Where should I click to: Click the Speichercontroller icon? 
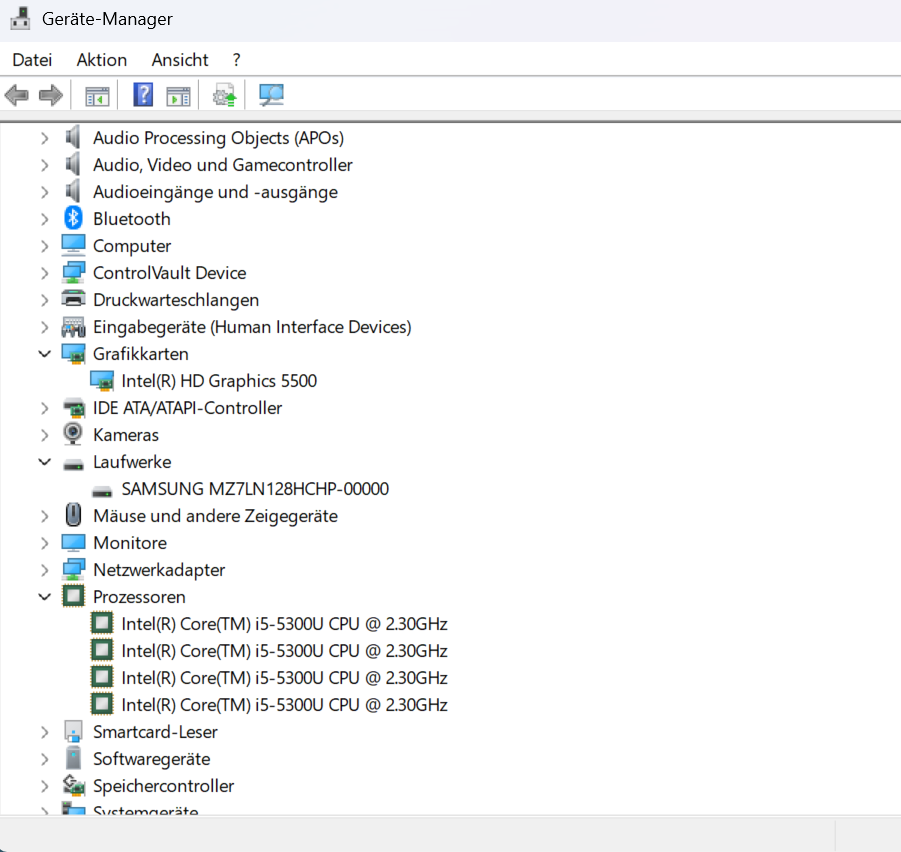coord(73,785)
